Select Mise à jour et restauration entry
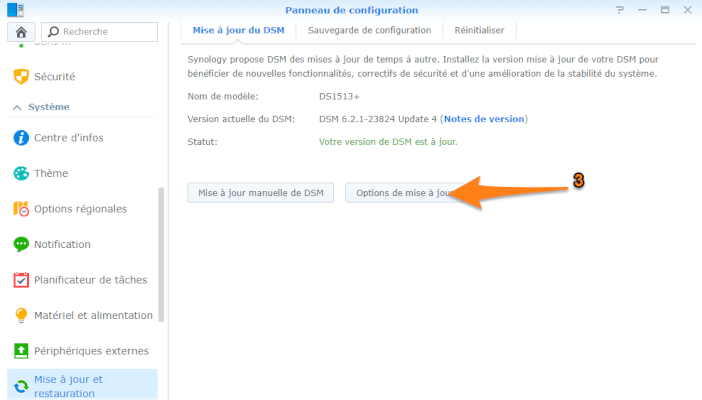Viewport: 702px width, 400px height. point(82,385)
